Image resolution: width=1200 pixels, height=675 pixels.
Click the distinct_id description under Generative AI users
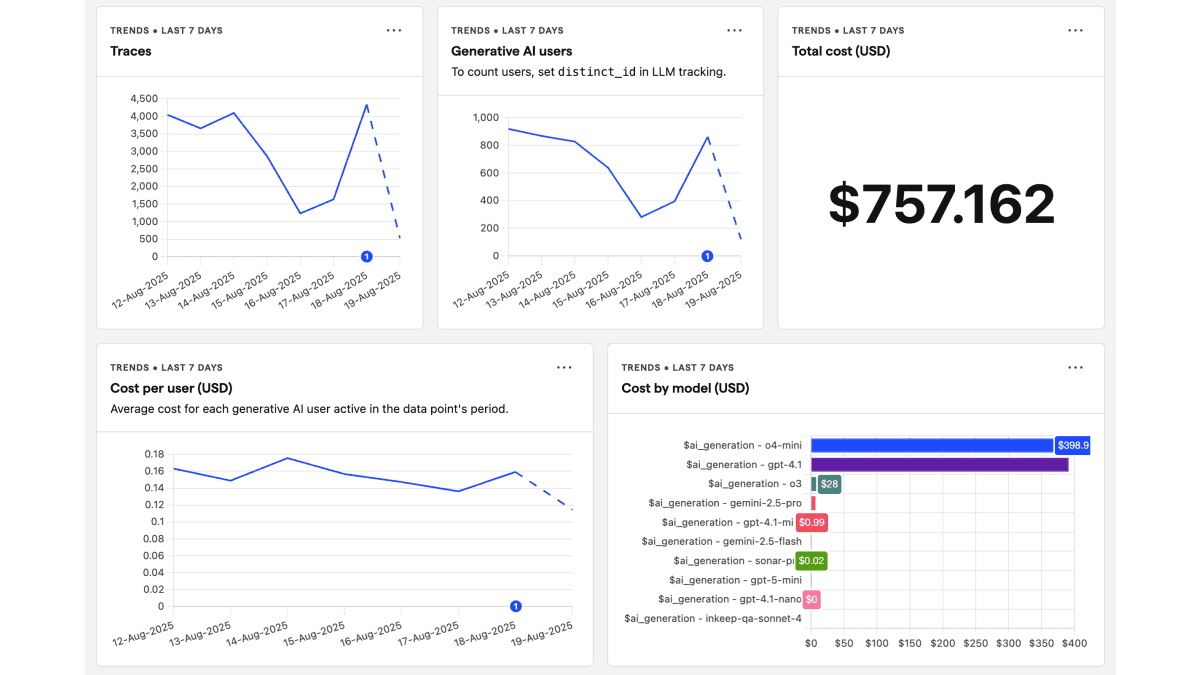(588, 72)
